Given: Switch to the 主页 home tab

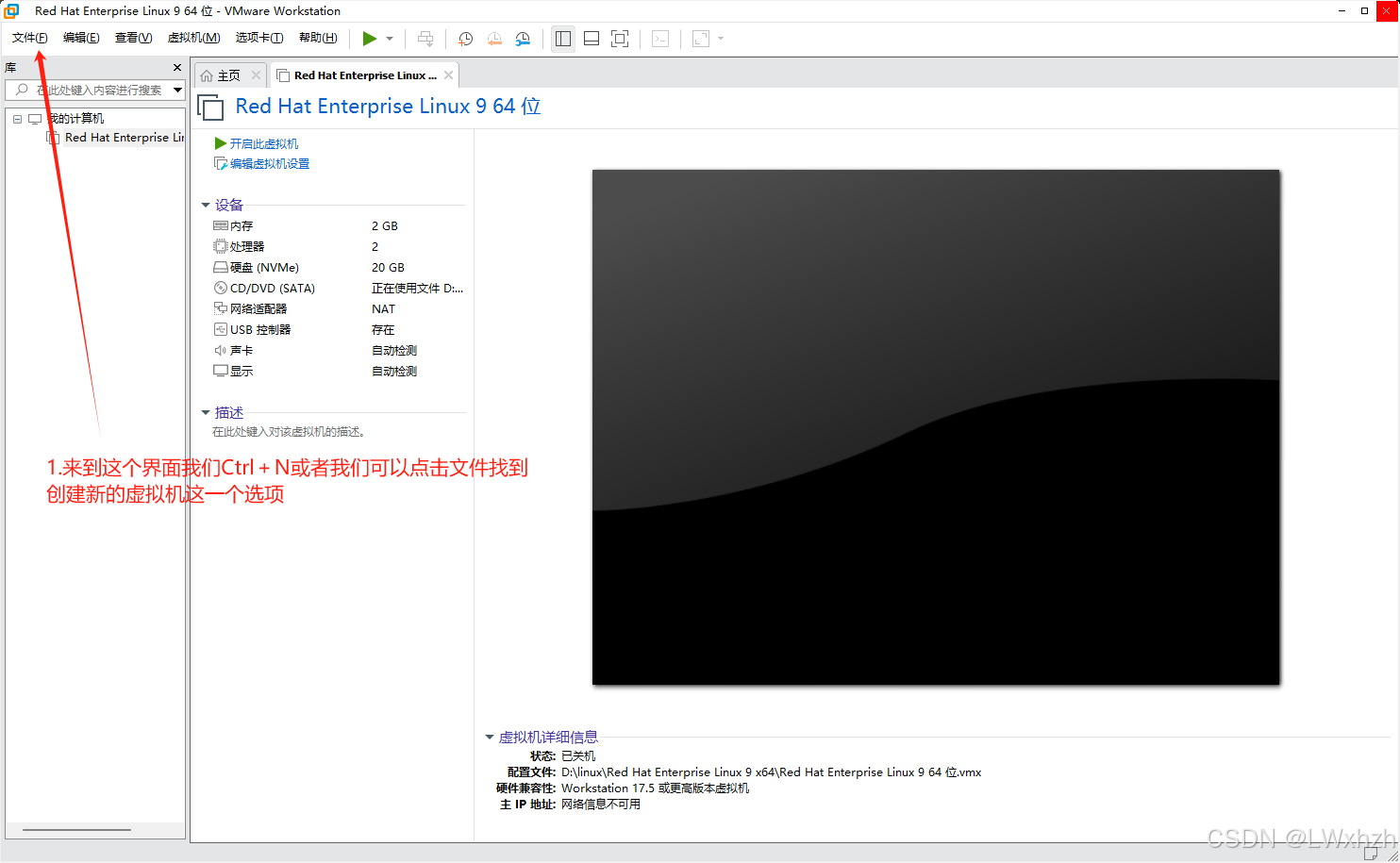Looking at the screenshot, I should tap(229, 75).
